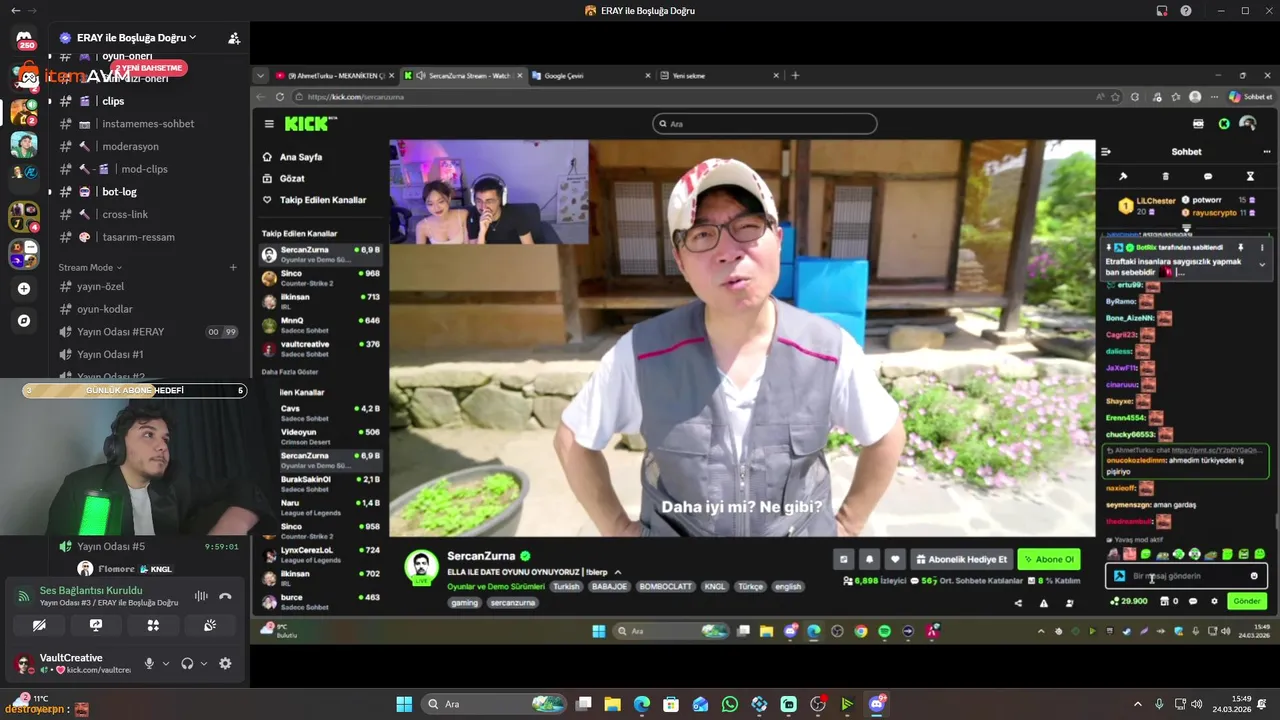The height and width of the screenshot is (720, 1280).
Task: Switch to the SercanZurna Stream browser tab
Action: coord(464,75)
